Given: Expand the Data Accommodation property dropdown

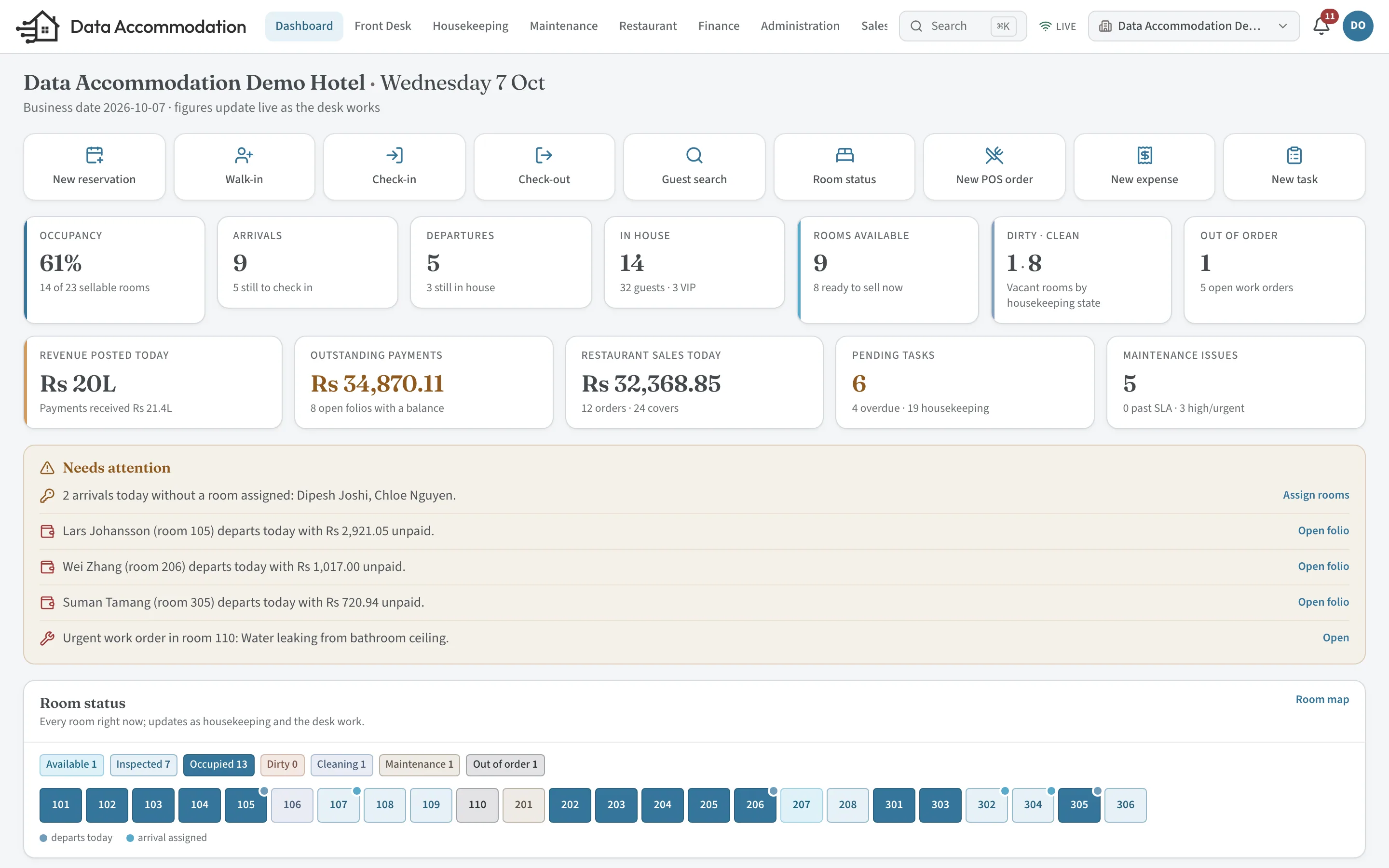Looking at the screenshot, I should [1193, 26].
